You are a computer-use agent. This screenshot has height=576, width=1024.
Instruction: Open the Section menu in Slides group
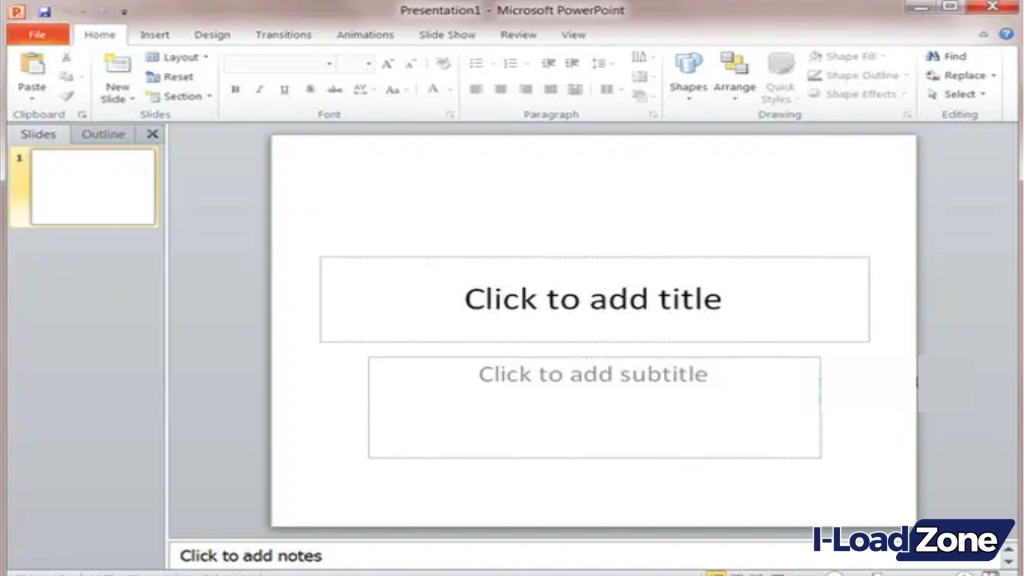(180, 97)
